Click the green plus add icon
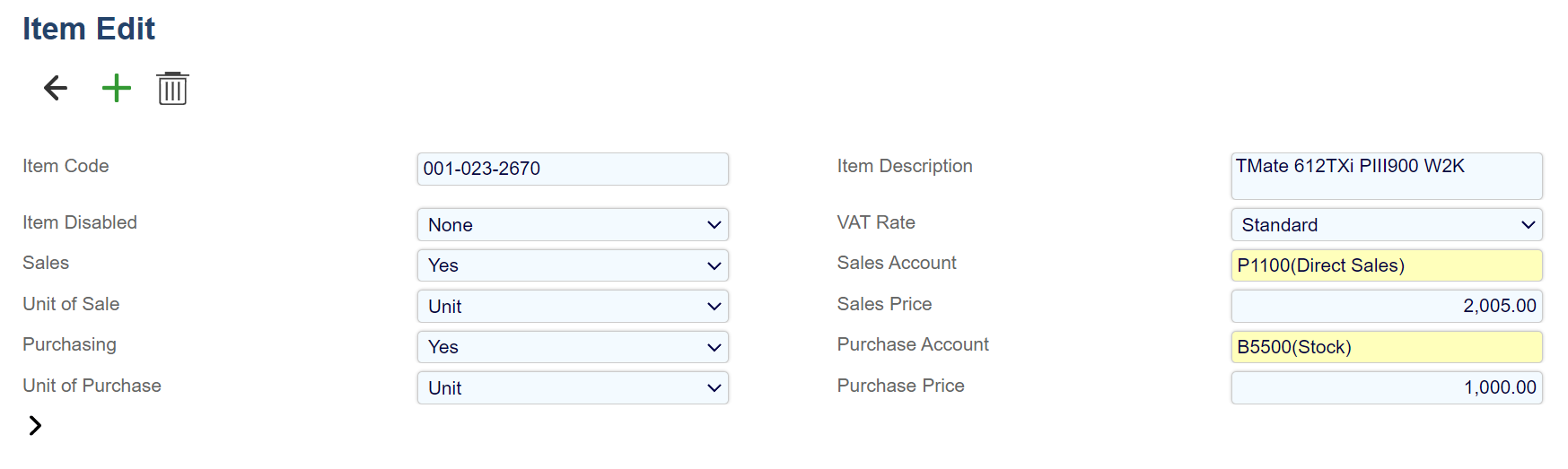Viewport: 1568px width, 469px height. click(x=117, y=88)
